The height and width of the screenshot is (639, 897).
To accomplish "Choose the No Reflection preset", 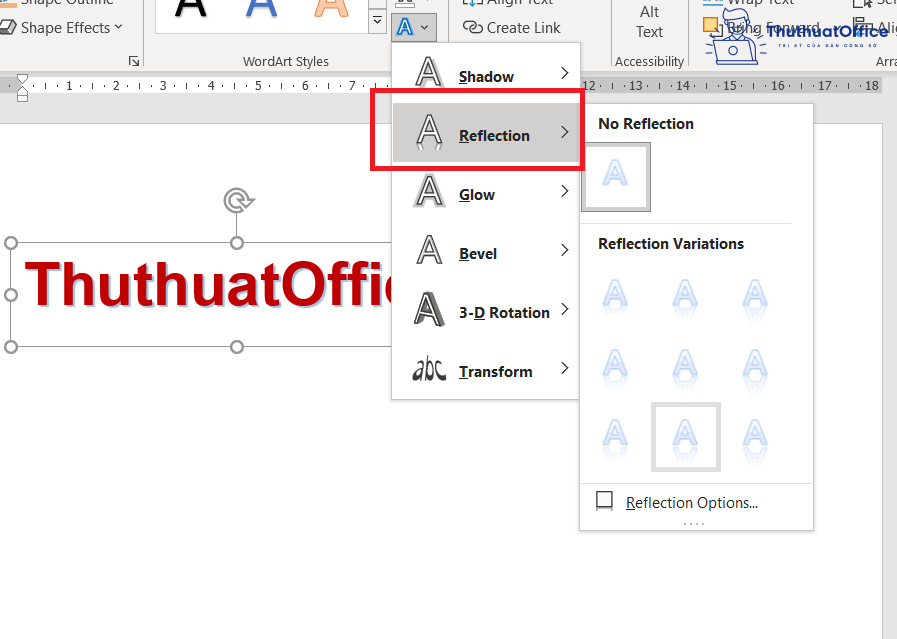I will (x=616, y=177).
